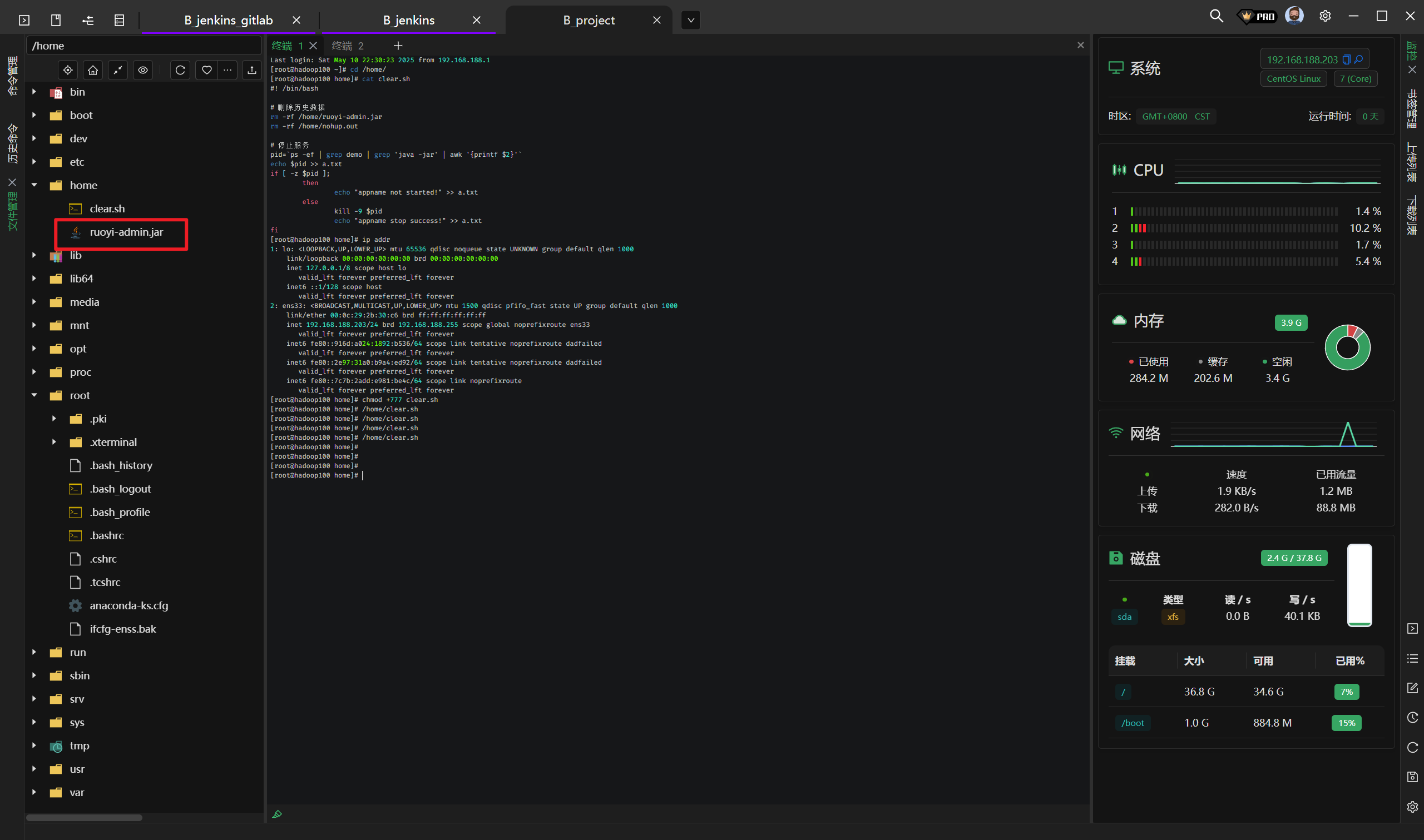
Task: Click the refresh file list icon
Action: tap(180, 70)
